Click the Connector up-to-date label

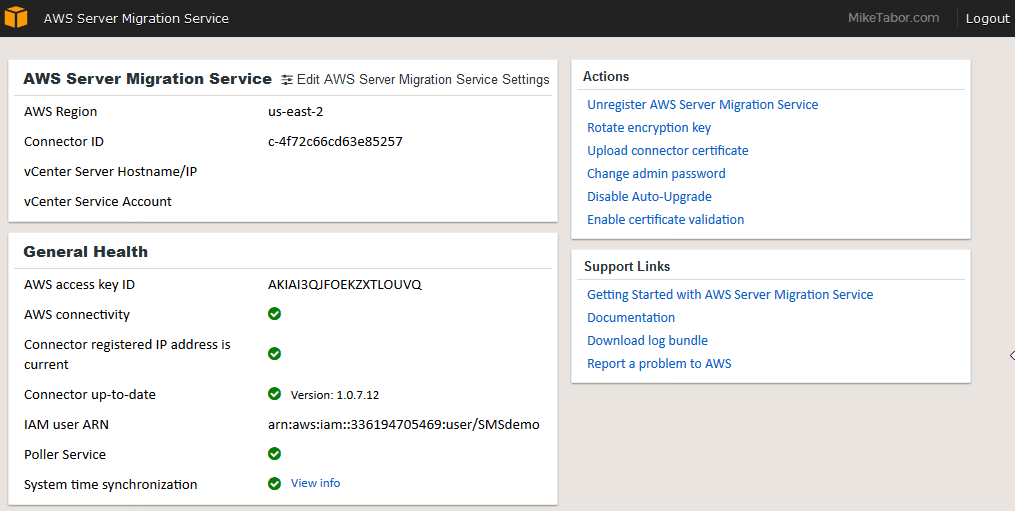pos(90,394)
